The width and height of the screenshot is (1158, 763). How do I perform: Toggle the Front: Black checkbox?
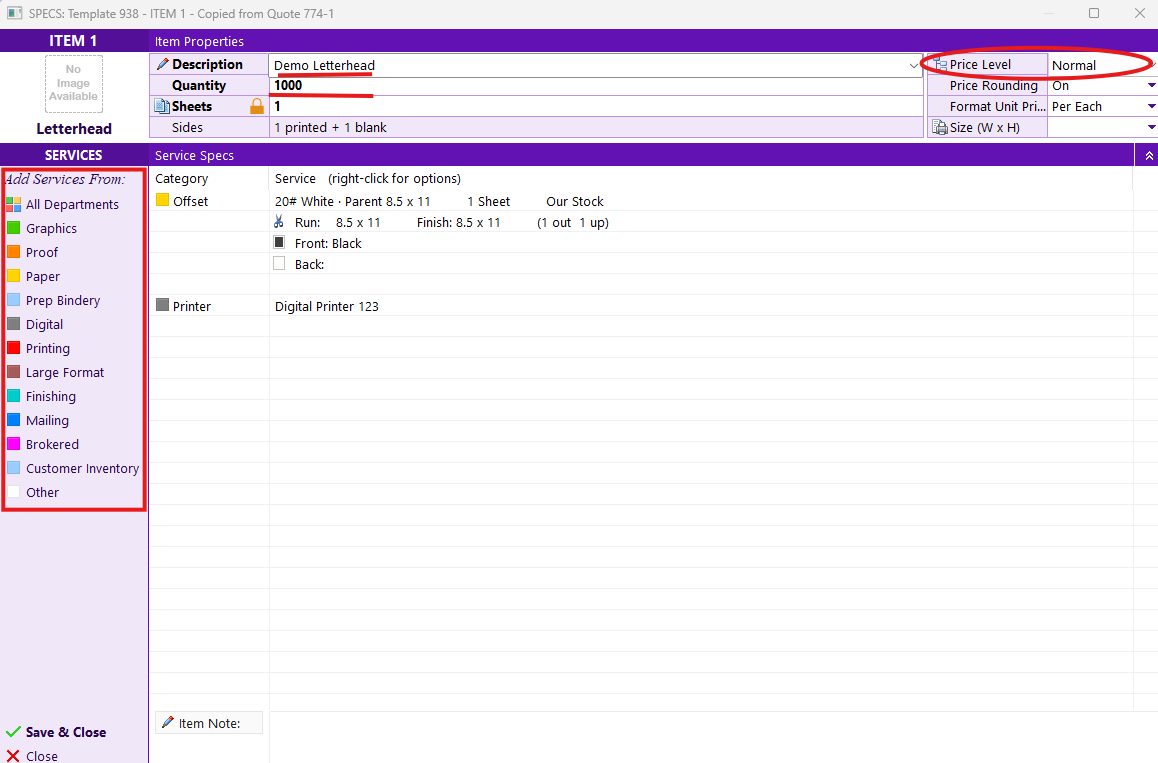click(279, 242)
